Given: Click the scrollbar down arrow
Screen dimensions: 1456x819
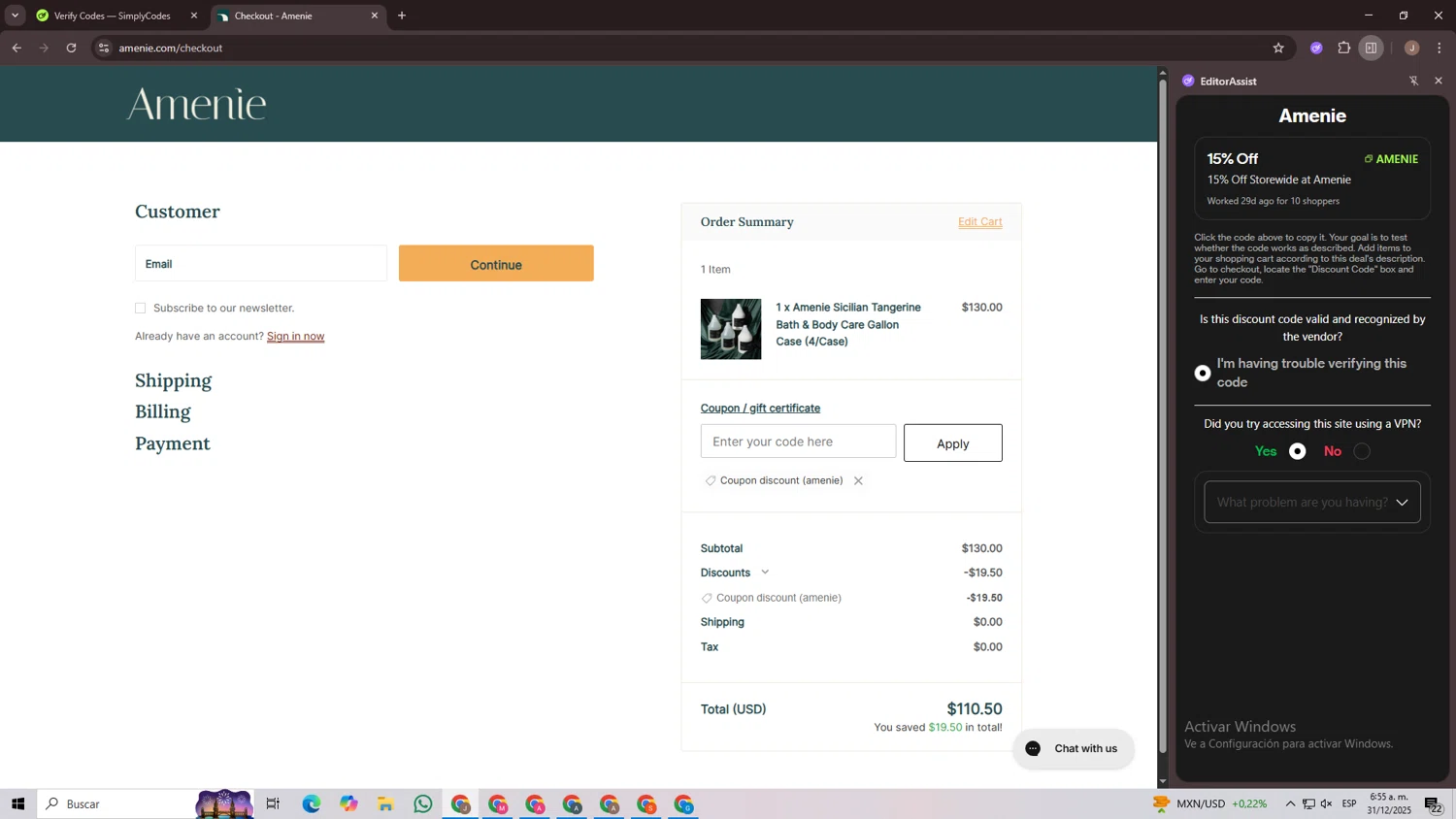Looking at the screenshot, I should [1163, 781].
